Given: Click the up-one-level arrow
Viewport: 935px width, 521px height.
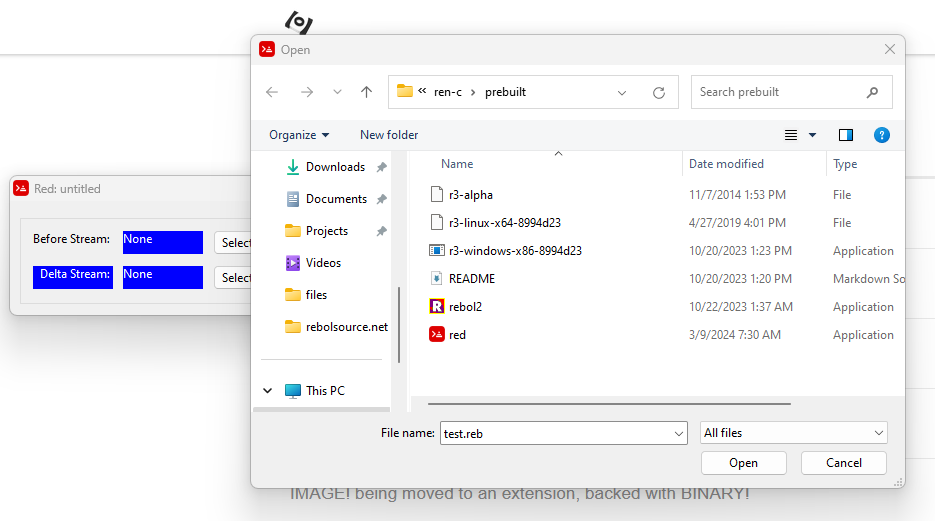Looking at the screenshot, I should [366, 92].
